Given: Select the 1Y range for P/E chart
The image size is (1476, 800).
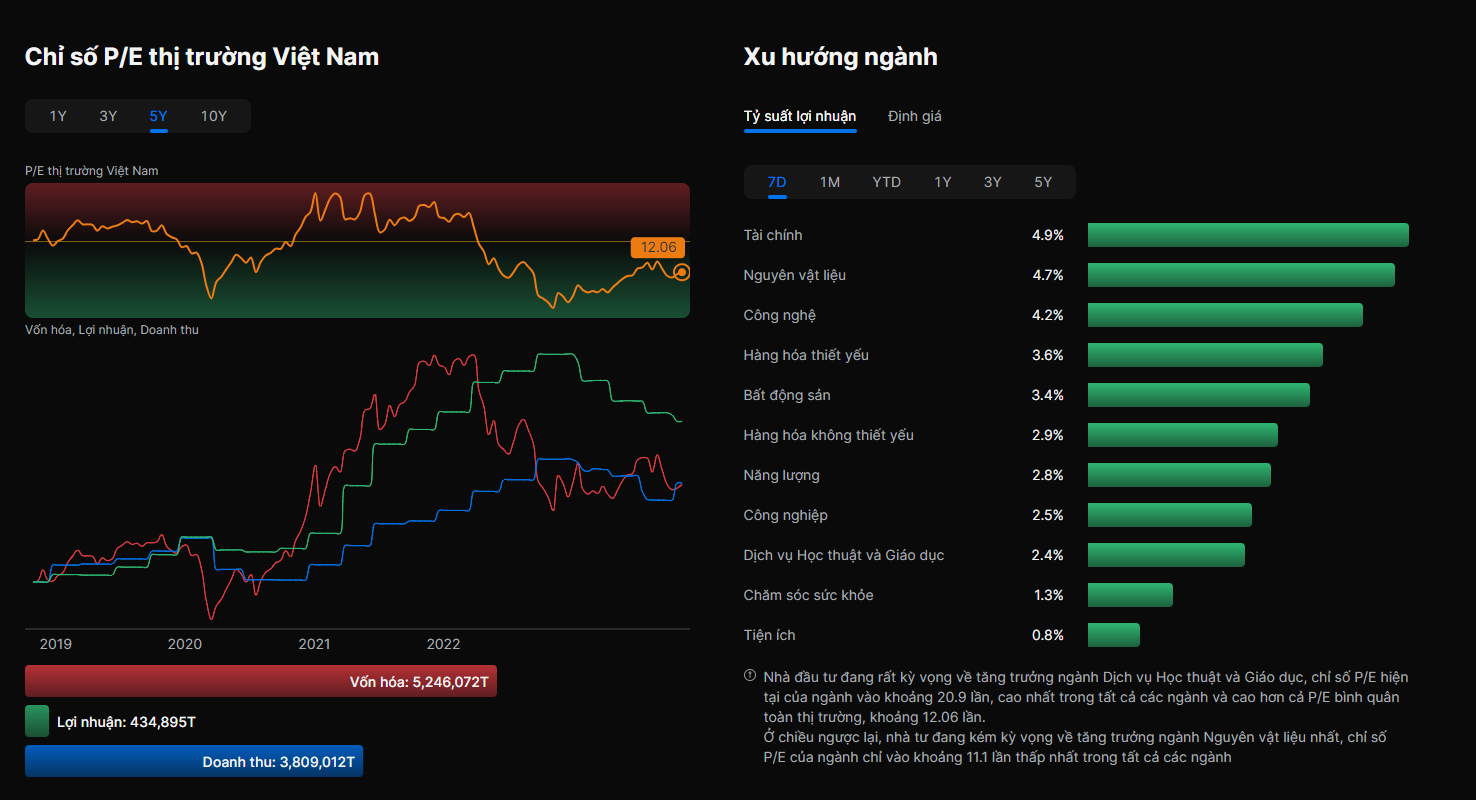Looking at the screenshot, I should coord(58,116).
